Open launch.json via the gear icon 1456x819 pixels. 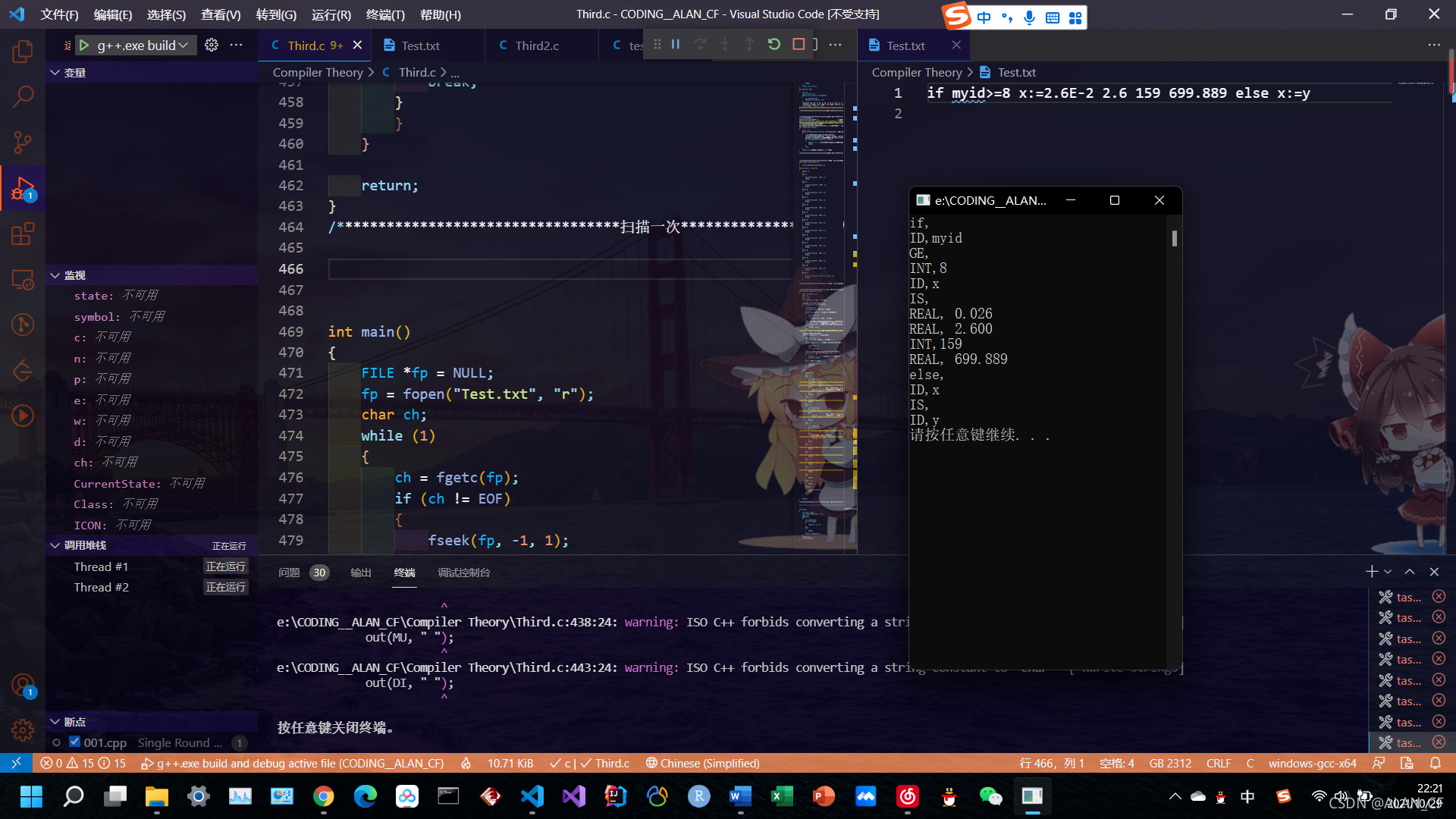point(212,45)
